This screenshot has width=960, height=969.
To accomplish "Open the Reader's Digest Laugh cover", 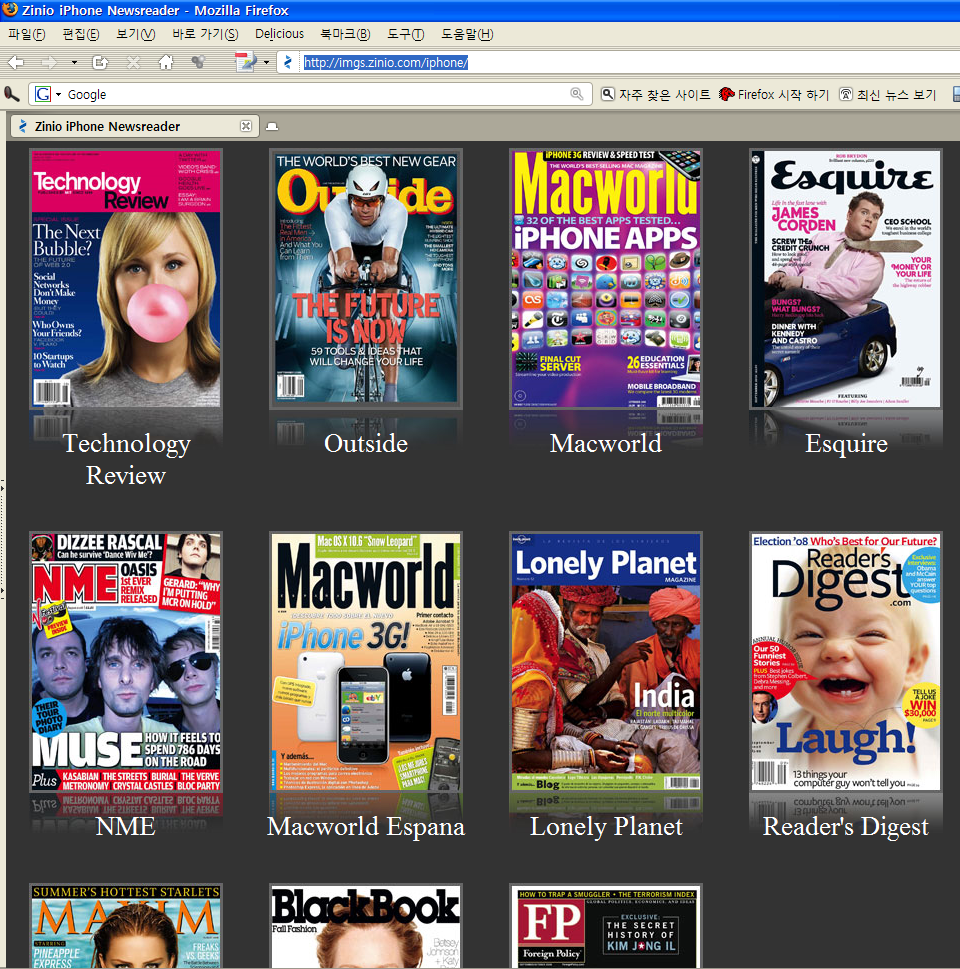I will [x=846, y=662].
